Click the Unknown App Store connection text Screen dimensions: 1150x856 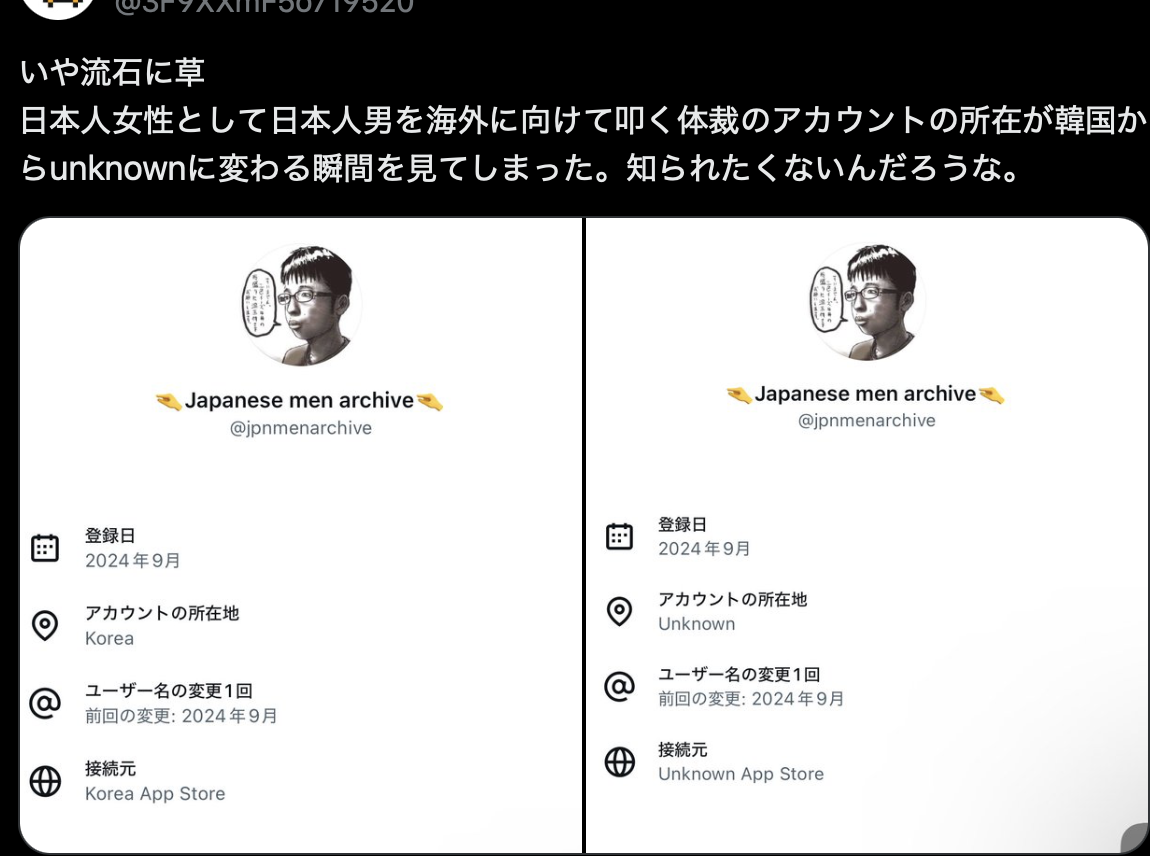[x=741, y=774]
